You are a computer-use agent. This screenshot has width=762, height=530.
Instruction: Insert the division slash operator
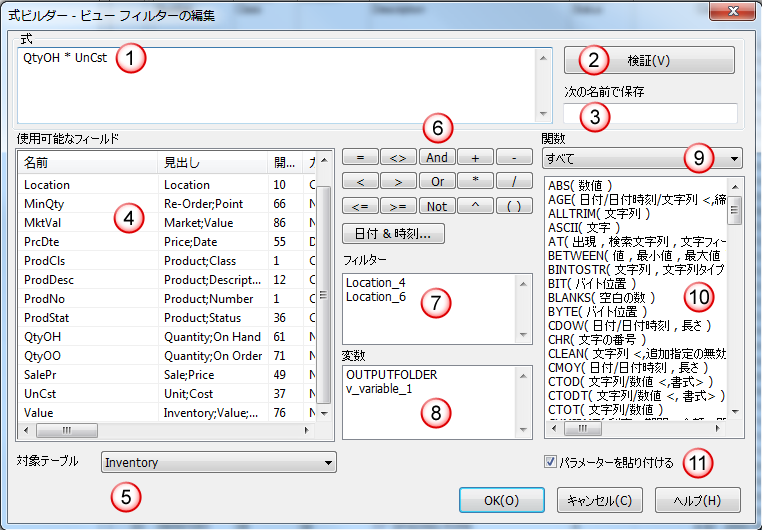(x=513, y=182)
